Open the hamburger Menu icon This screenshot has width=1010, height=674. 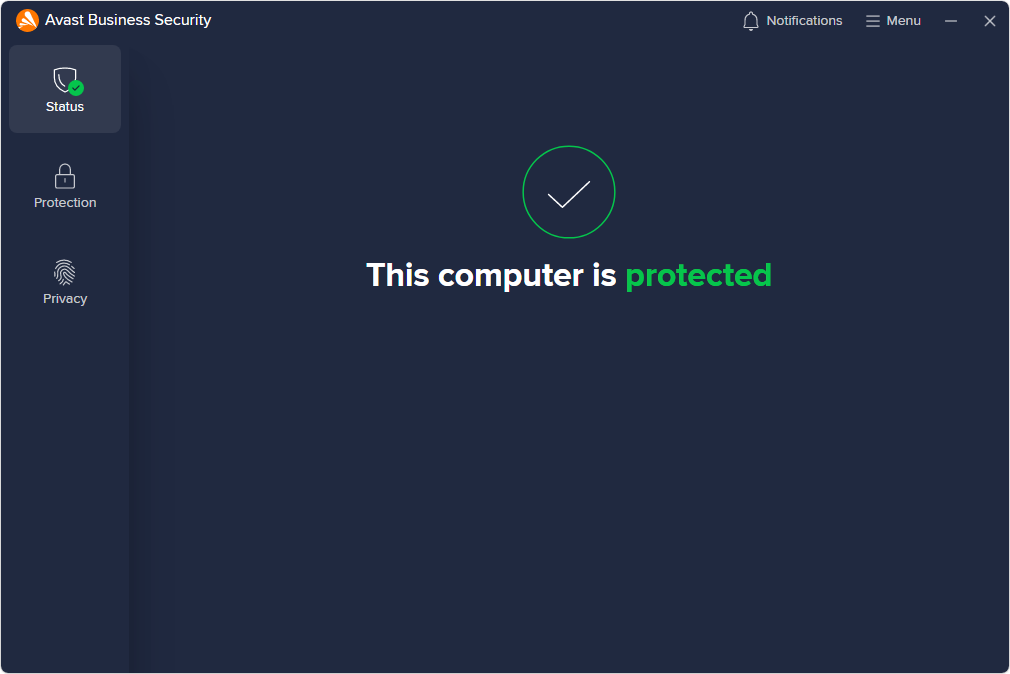(873, 21)
